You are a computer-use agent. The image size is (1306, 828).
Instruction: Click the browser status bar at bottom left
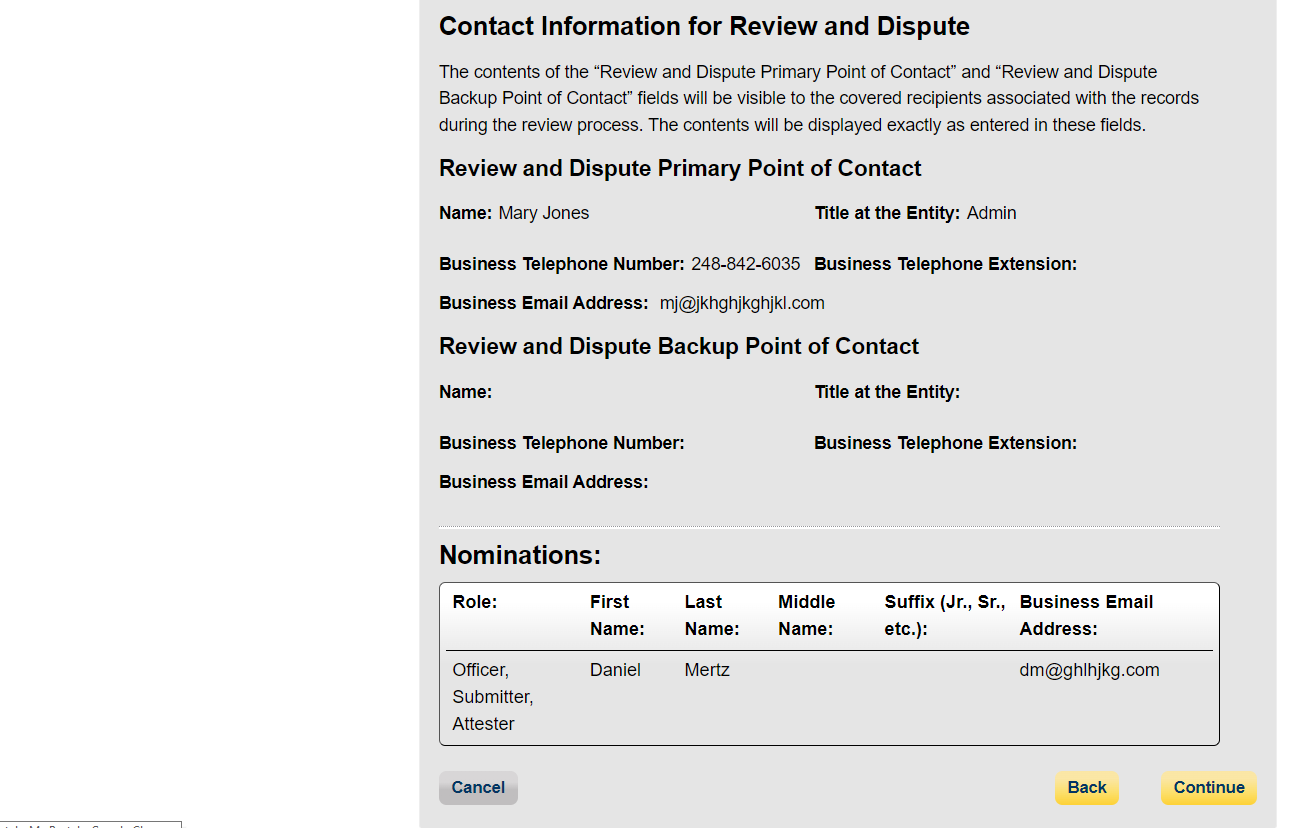click(x=90, y=823)
